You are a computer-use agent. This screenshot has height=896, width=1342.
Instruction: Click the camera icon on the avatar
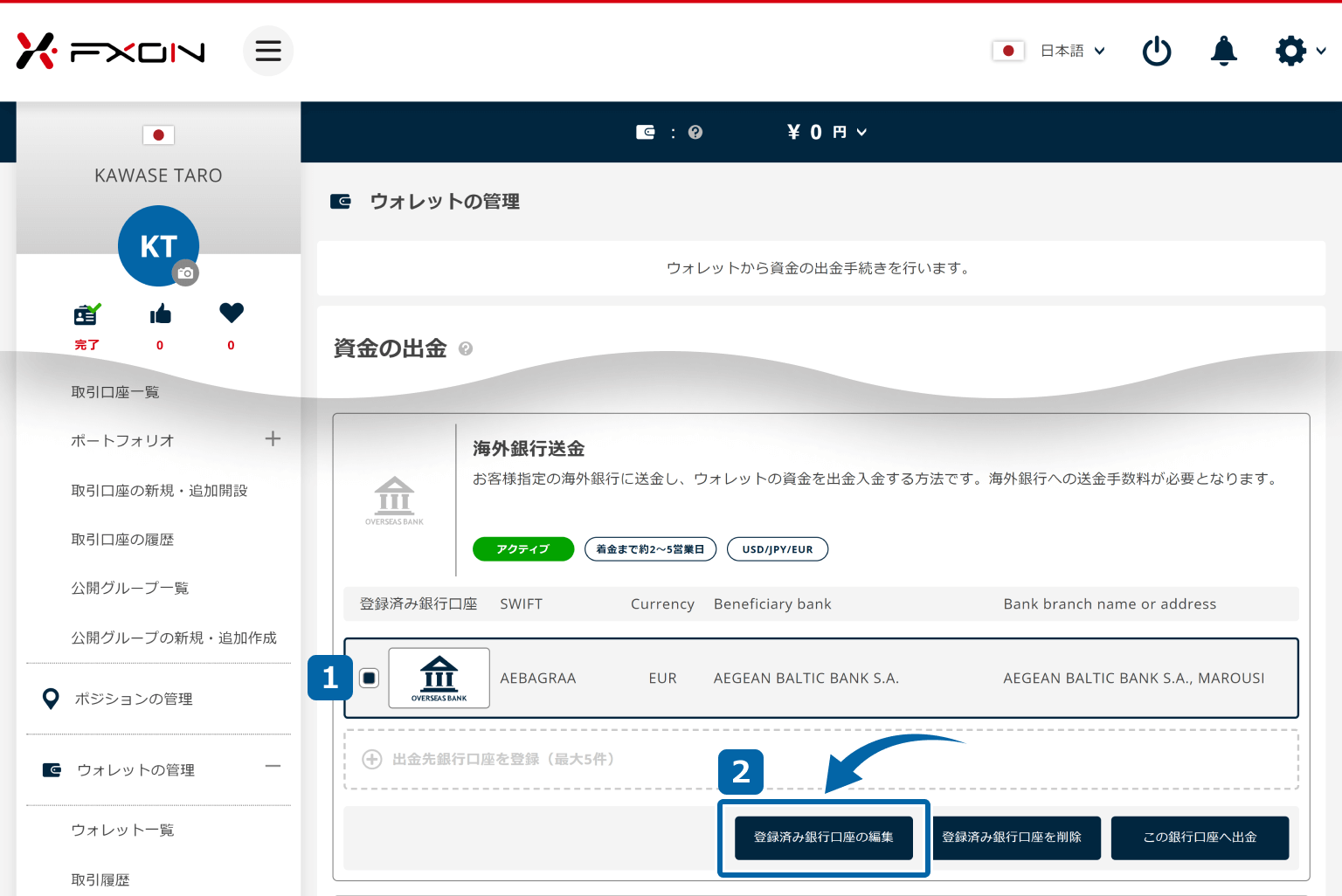[x=185, y=273]
